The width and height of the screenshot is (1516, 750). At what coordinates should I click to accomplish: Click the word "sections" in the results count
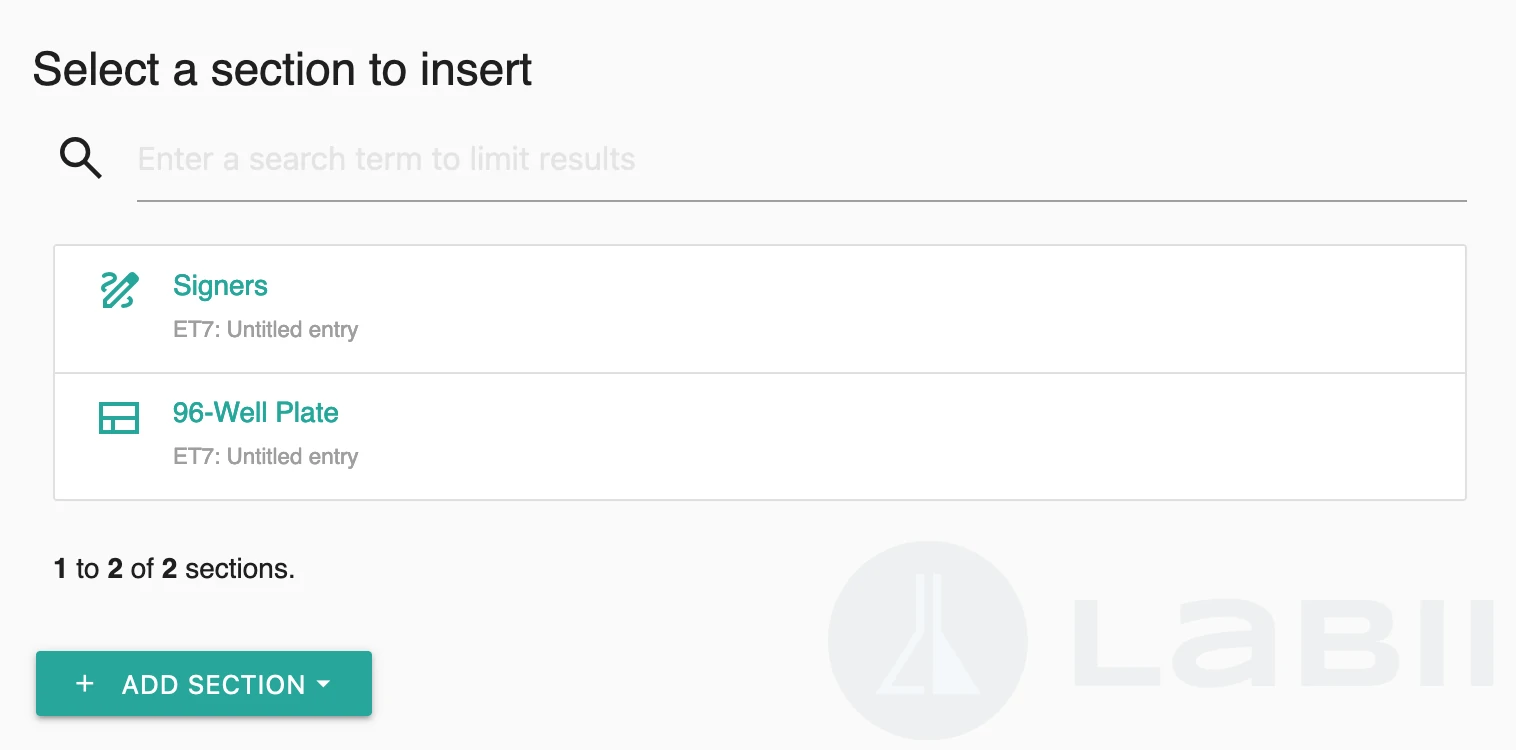[x=239, y=569]
